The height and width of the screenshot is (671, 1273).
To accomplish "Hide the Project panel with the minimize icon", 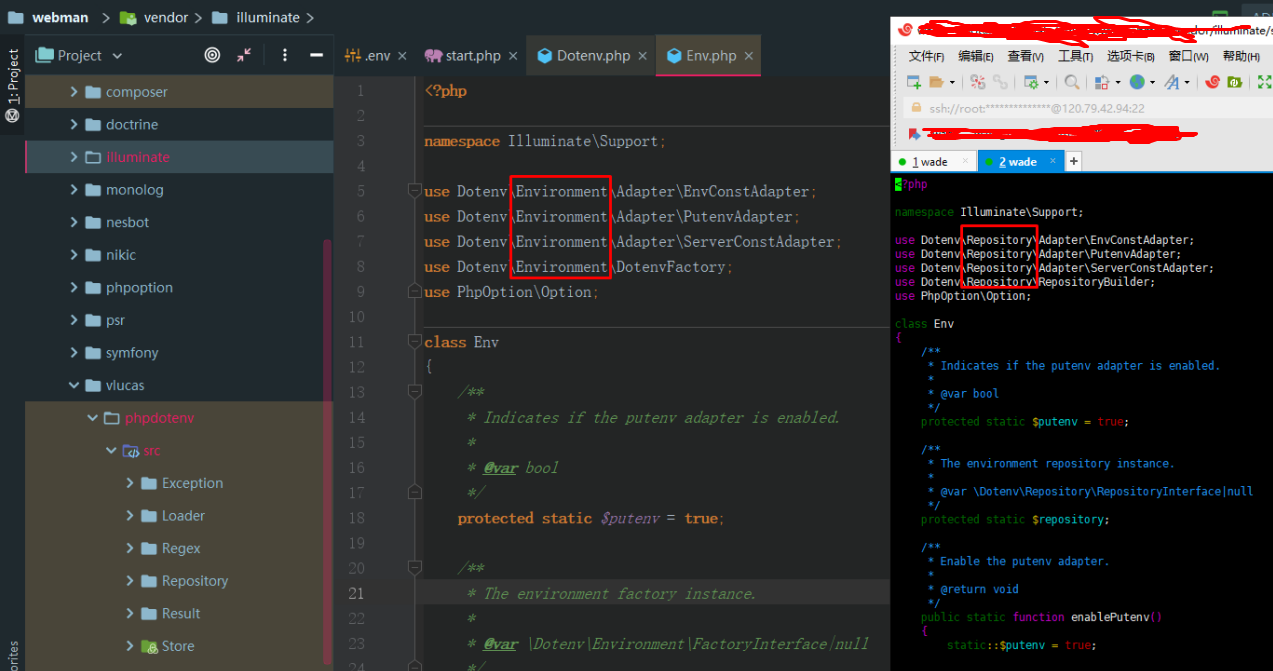I will click(316, 56).
